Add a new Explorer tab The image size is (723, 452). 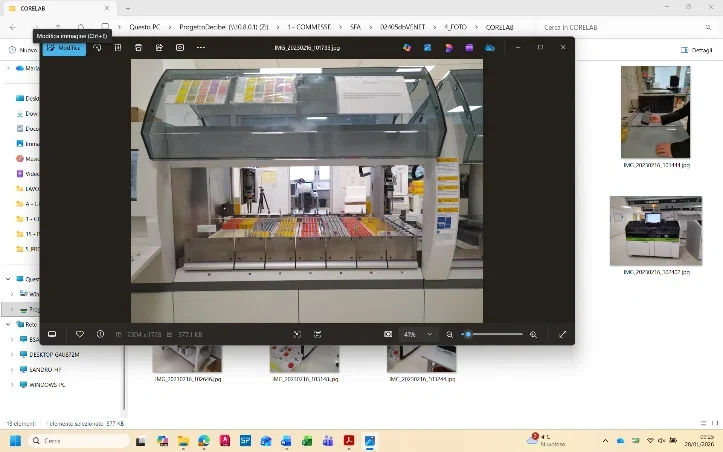pyautogui.click(x=128, y=8)
